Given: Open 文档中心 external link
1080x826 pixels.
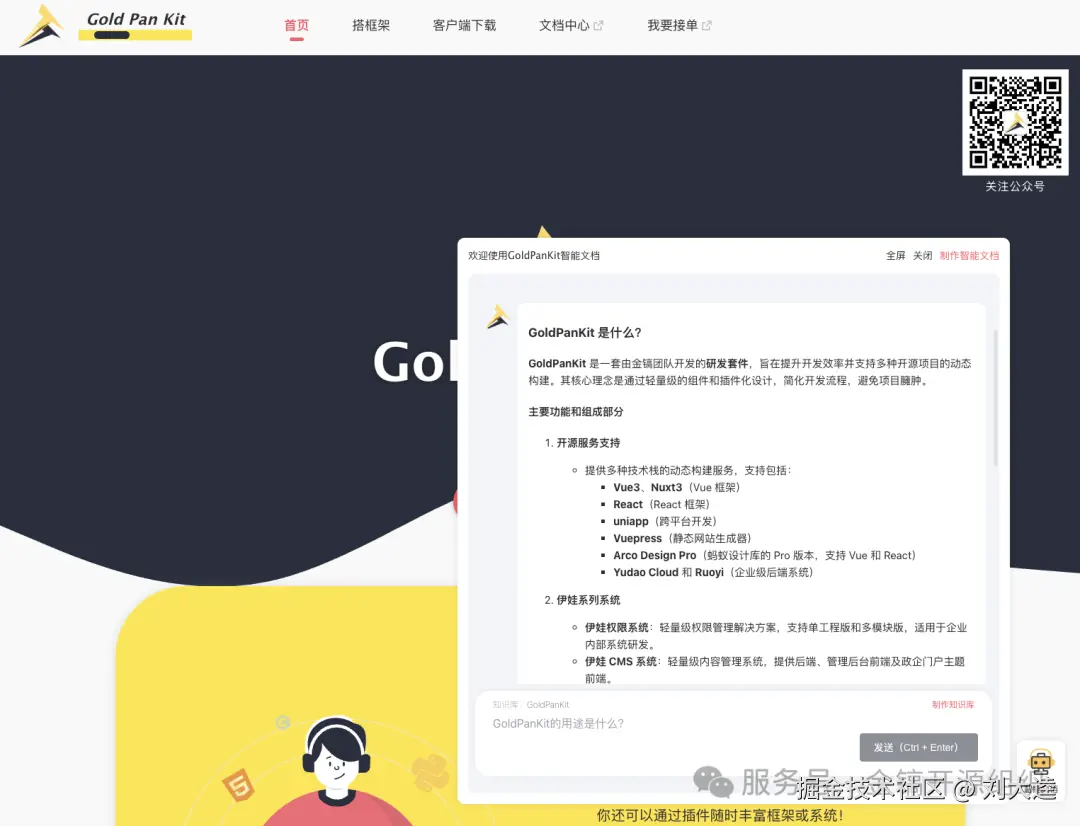Looking at the screenshot, I should click(x=571, y=25).
